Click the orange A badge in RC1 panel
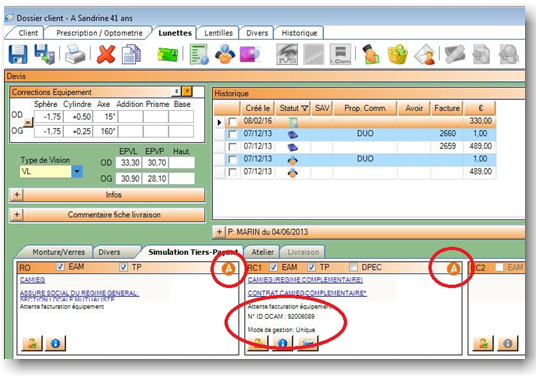The width and height of the screenshot is (536, 377). (454, 269)
